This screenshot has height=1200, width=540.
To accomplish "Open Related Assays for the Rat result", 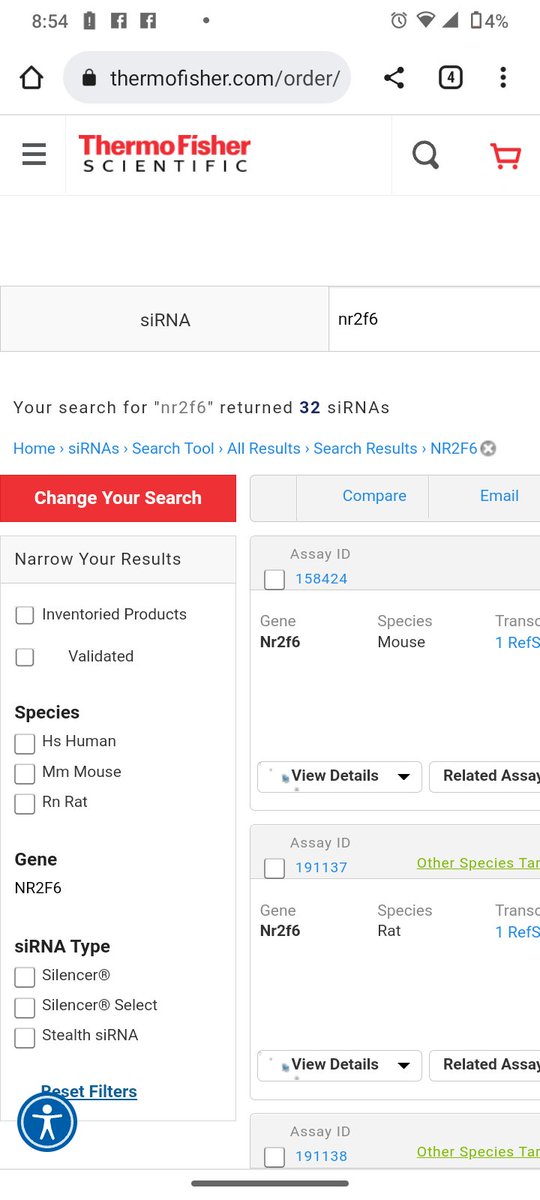I will pyautogui.click(x=485, y=1065).
